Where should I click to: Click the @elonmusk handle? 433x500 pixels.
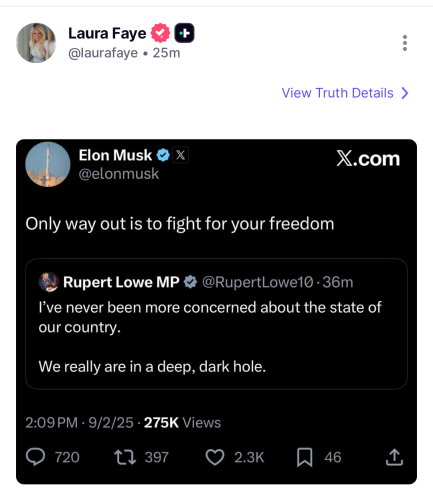[119, 174]
